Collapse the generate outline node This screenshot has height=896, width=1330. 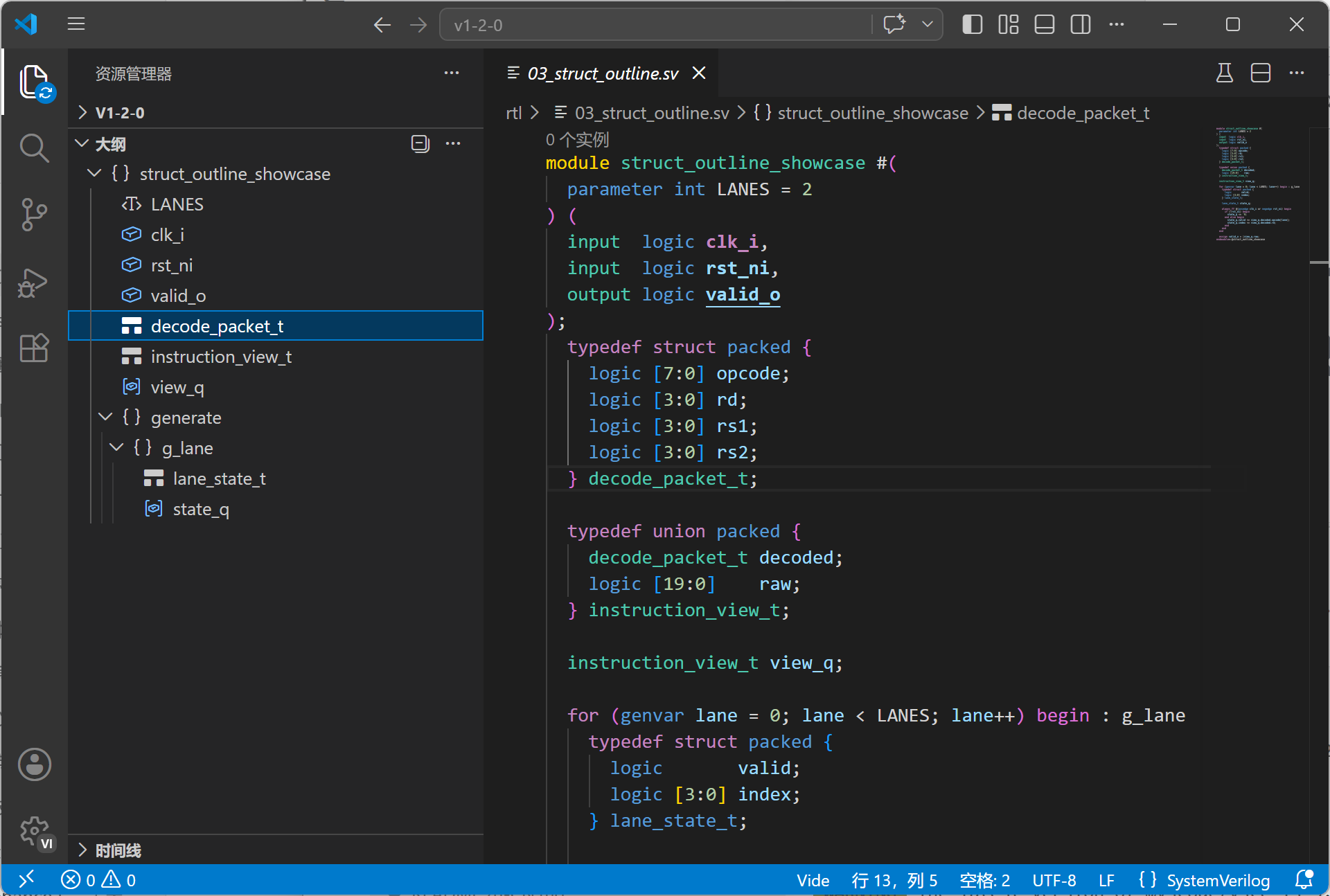pyautogui.click(x=105, y=417)
